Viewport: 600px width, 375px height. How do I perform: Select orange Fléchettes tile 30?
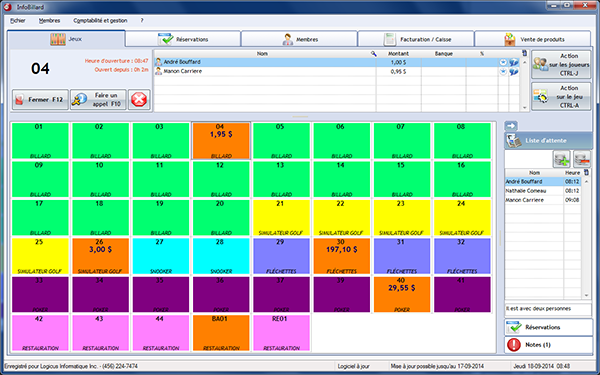[x=342, y=256]
